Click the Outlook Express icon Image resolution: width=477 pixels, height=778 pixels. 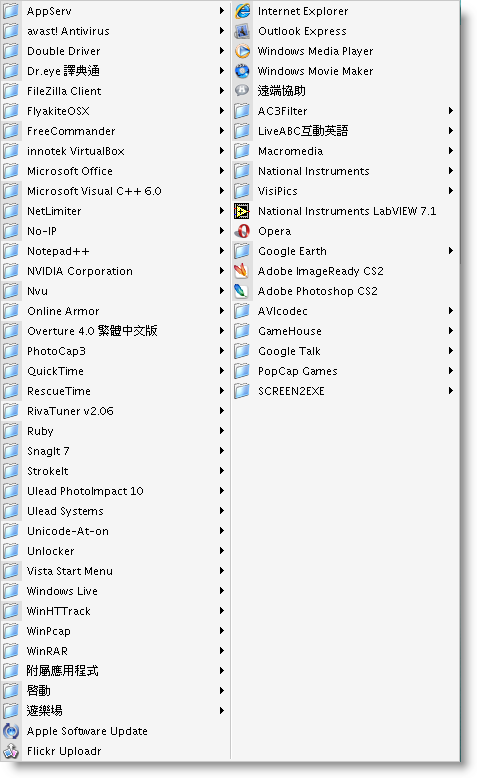242,31
